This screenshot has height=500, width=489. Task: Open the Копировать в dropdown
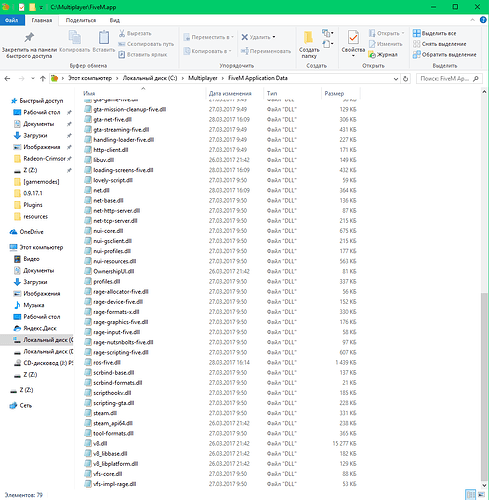(207, 51)
